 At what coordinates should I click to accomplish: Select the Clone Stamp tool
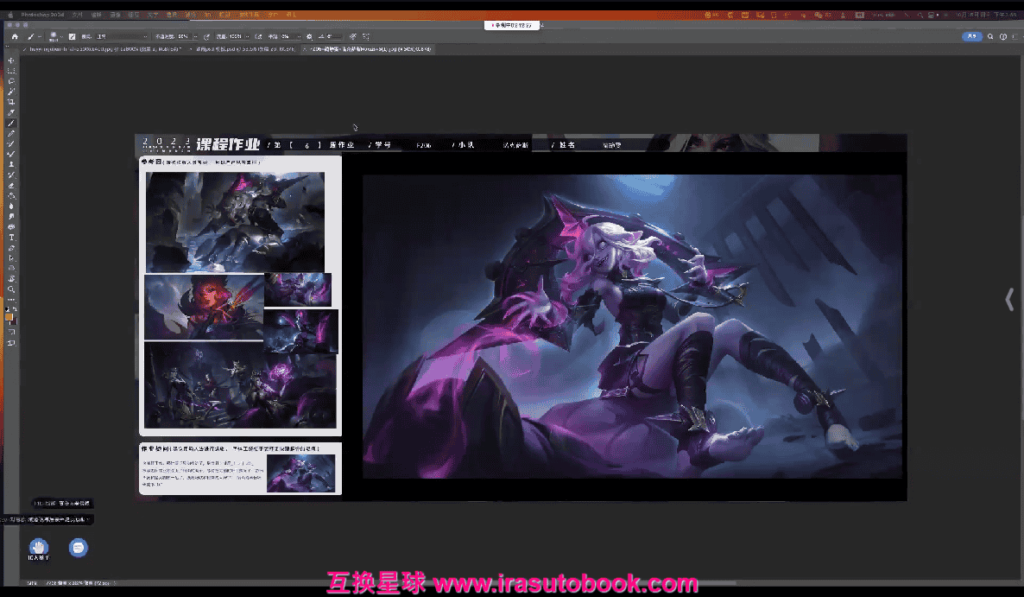coord(11,165)
